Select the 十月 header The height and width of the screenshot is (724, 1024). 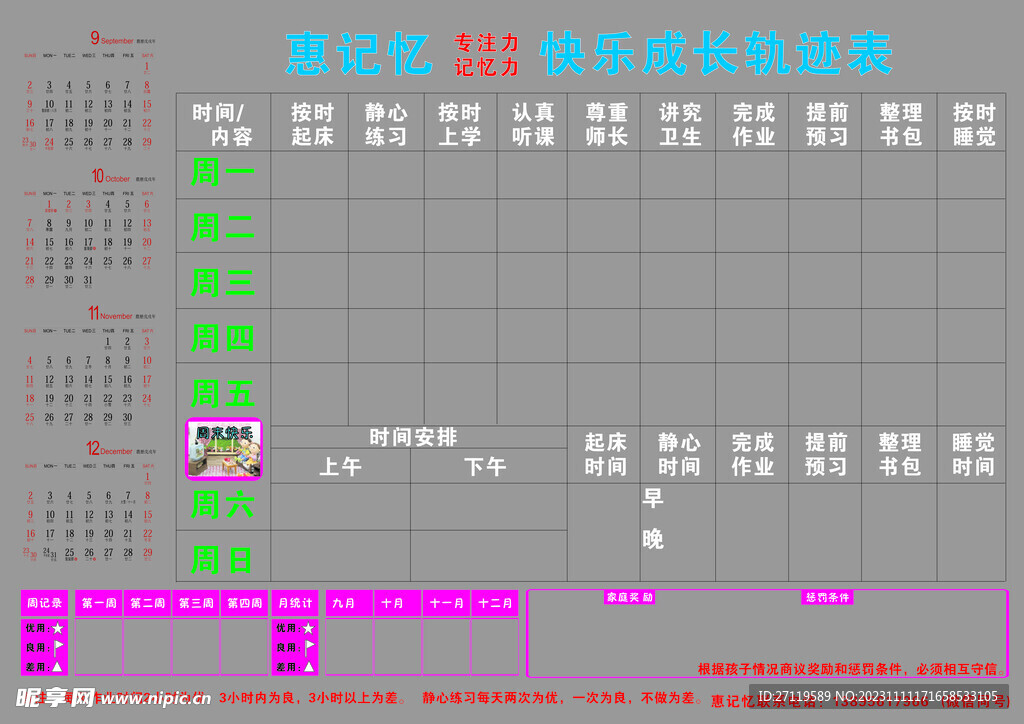click(x=398, y=603)
